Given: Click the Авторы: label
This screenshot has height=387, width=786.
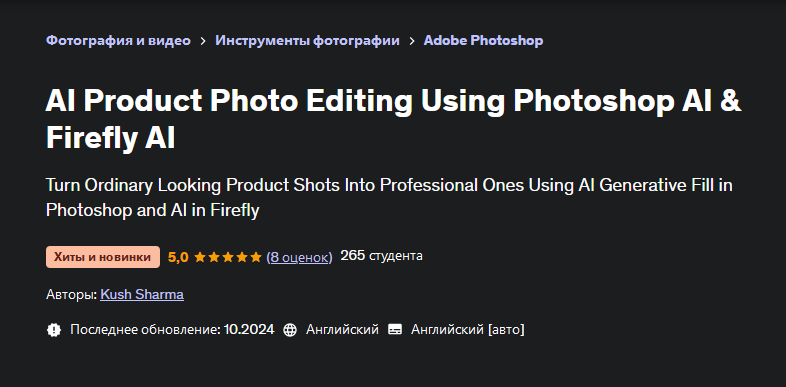Looking at the screenshot, I should [72, 294].
